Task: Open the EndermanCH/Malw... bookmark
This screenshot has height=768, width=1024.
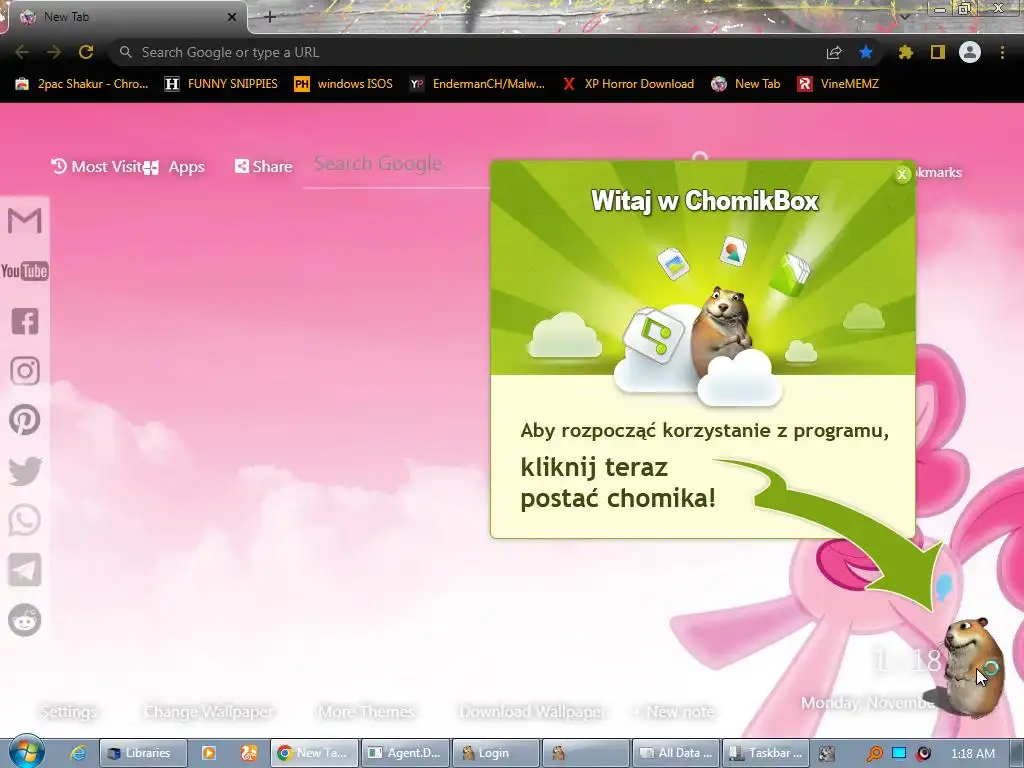Action: click(x=477, y=84)
